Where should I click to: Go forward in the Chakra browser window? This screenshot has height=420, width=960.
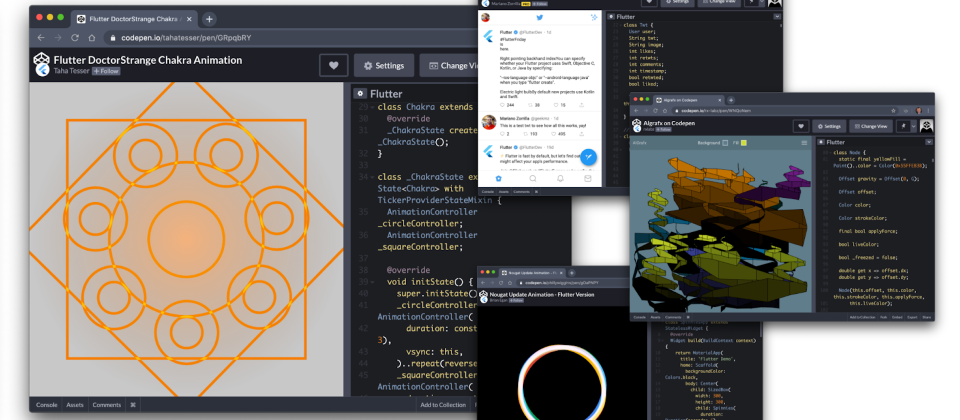[x=58, y=37]
